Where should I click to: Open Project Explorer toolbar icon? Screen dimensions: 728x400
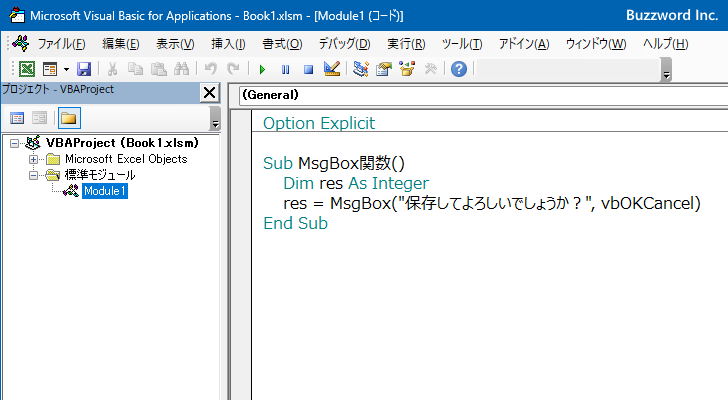pyautogui.click(x=361, y=69)
